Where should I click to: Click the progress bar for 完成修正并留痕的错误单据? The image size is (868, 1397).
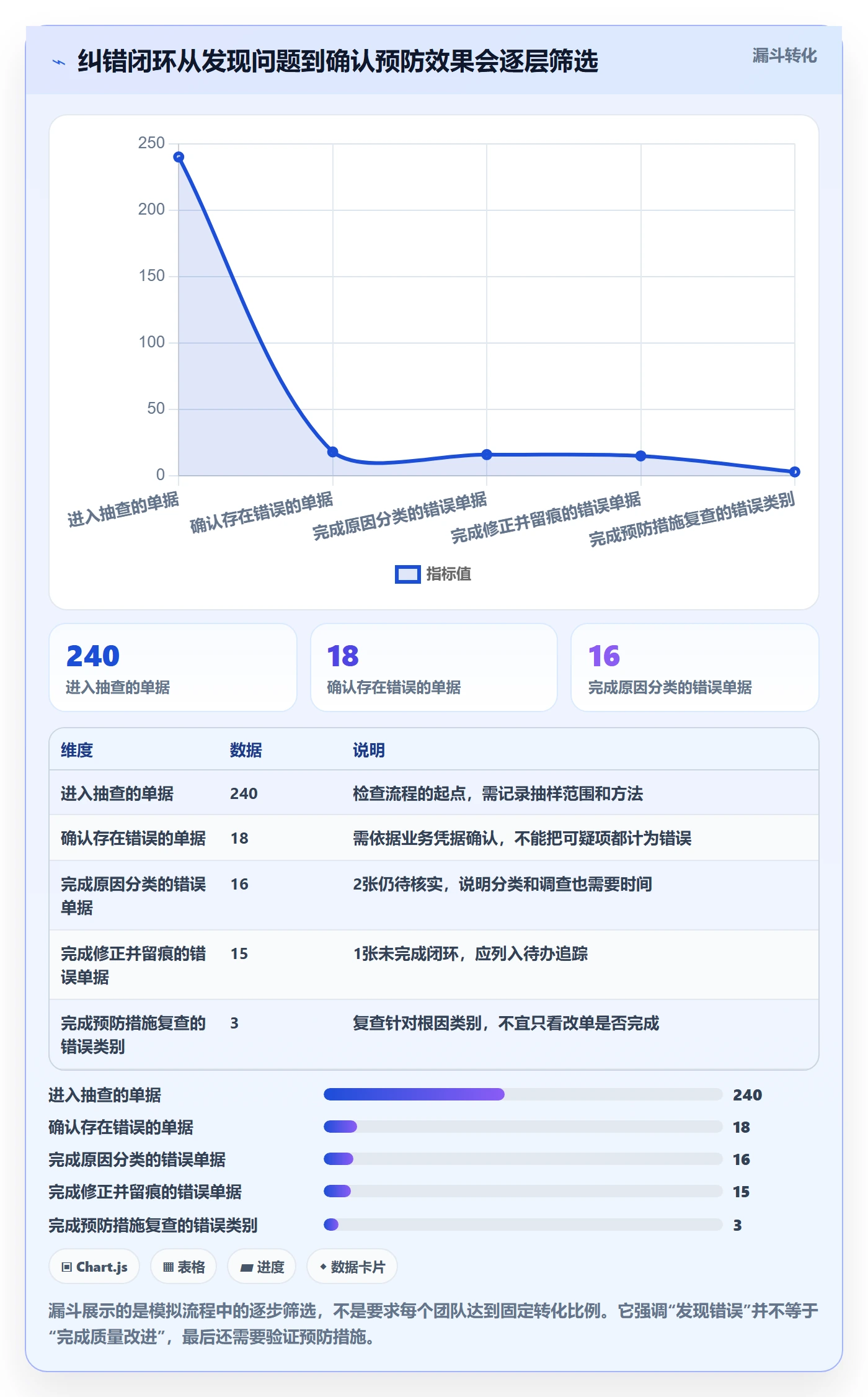click(x=523, y=1191)
